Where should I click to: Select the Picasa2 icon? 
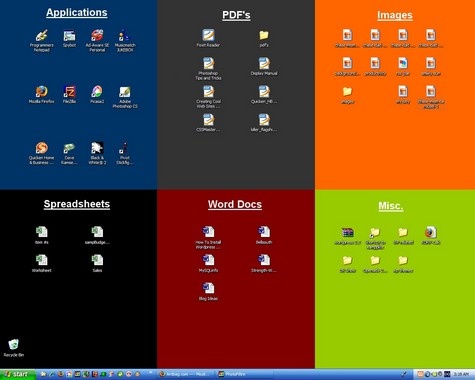click(x=97, y=94)
